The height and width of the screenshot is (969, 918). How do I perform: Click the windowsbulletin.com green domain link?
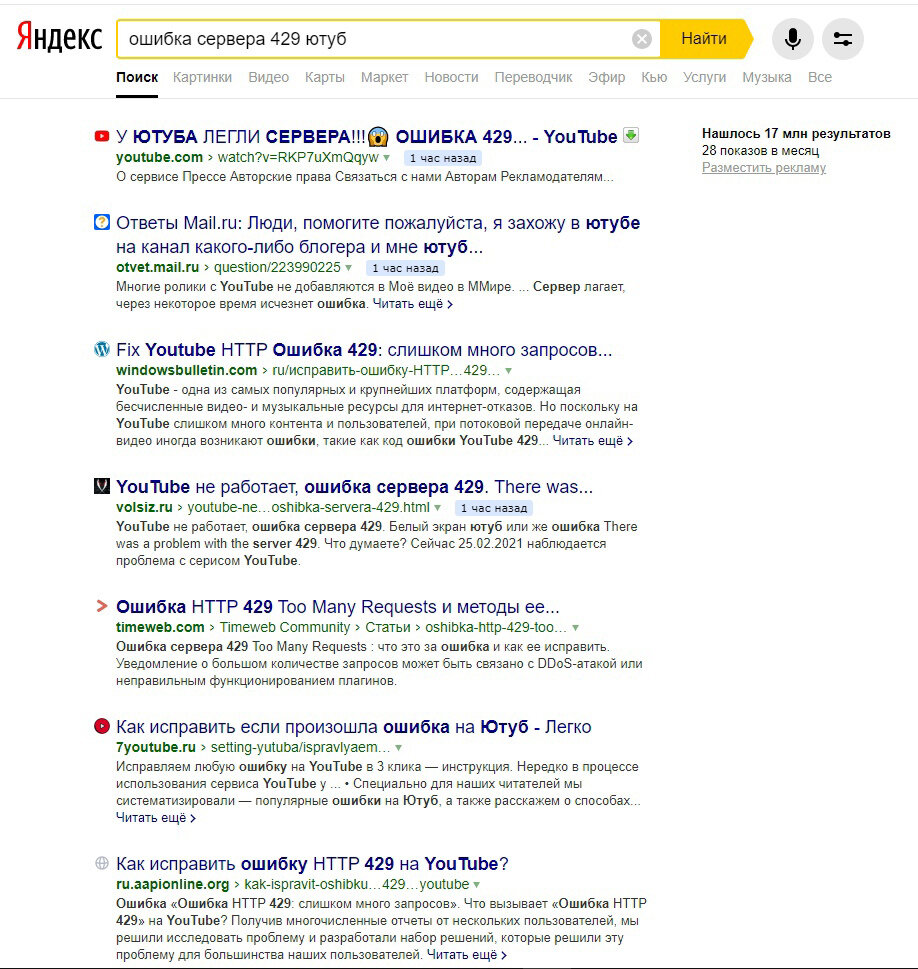(187, 370)
